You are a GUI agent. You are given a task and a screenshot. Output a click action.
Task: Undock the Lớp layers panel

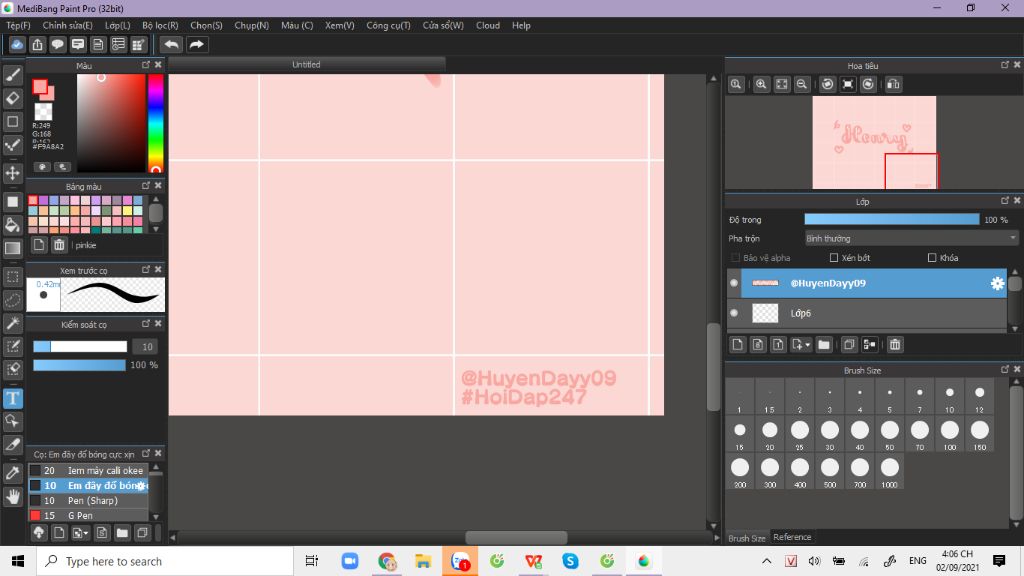pos(1004,201)
